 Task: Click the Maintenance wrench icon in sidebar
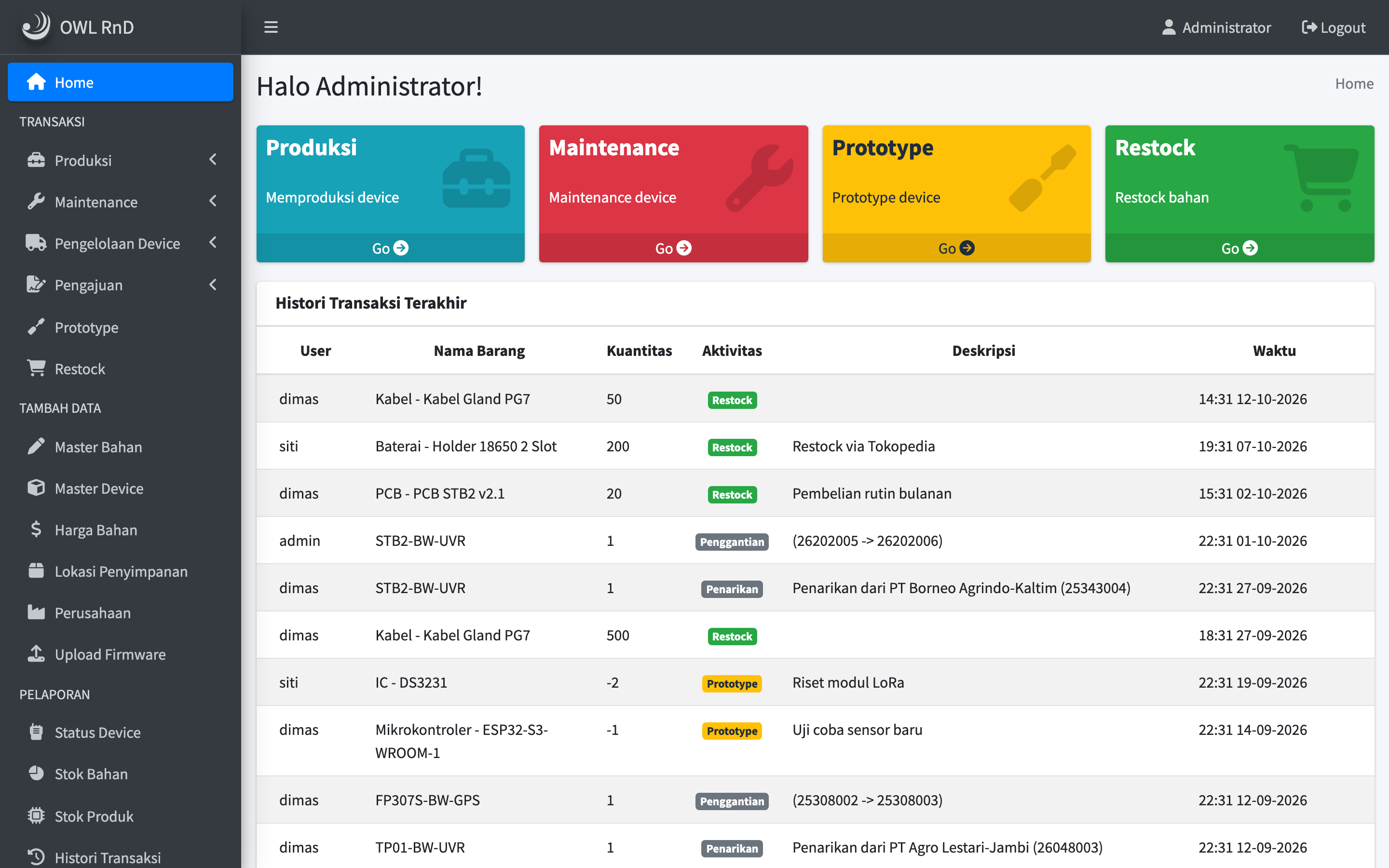36,202
